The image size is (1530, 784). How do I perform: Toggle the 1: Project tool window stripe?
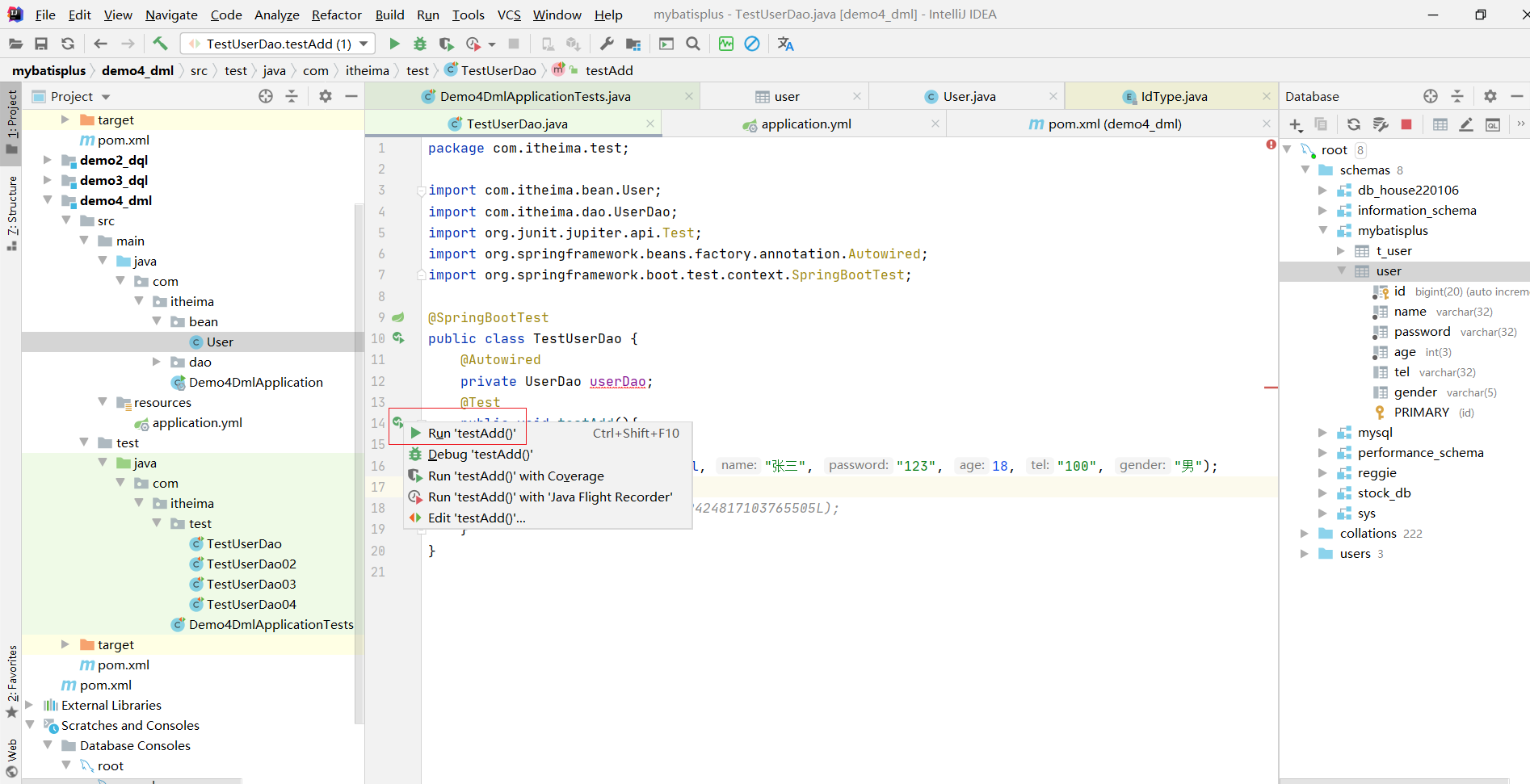pyautogui.click(x=12, y=121)
